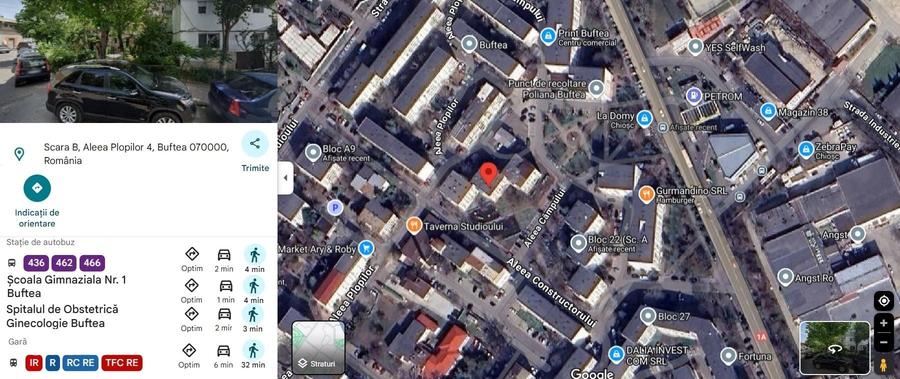Open the PETROM gas station marker
Viewport: 900px width, 379px height.
click(694, 96)
